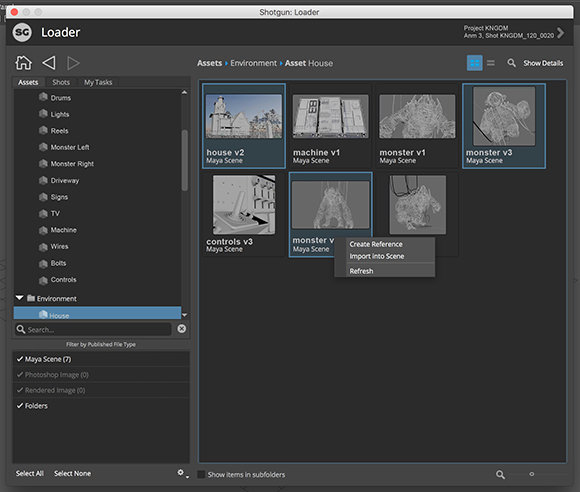Click Show Details button

coord(543,63)
